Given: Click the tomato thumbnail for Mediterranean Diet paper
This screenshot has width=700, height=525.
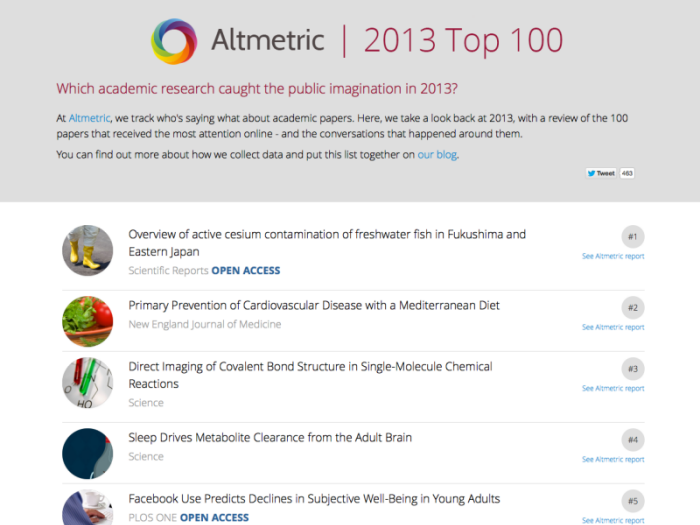Looking at the screenshot, I should [x=88, y=321].
